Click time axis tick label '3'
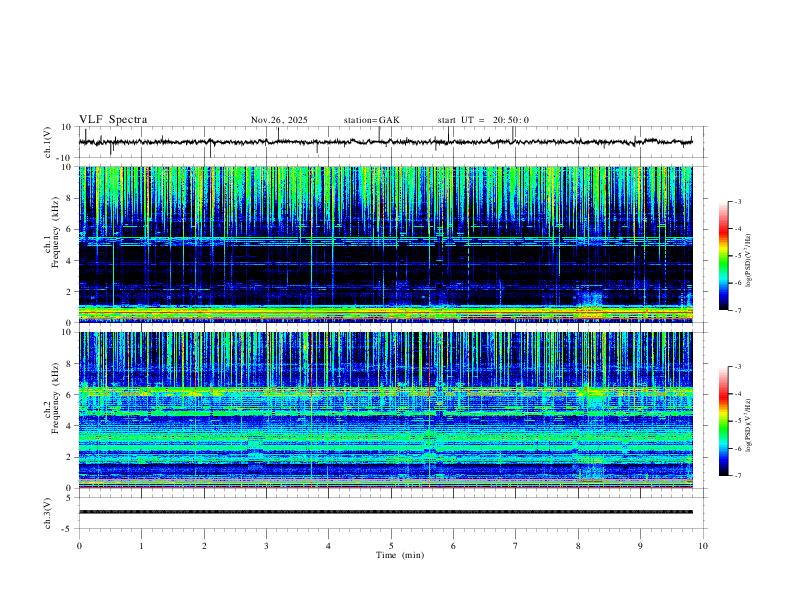Screen dimensions: 792x612 click(266, 546)
